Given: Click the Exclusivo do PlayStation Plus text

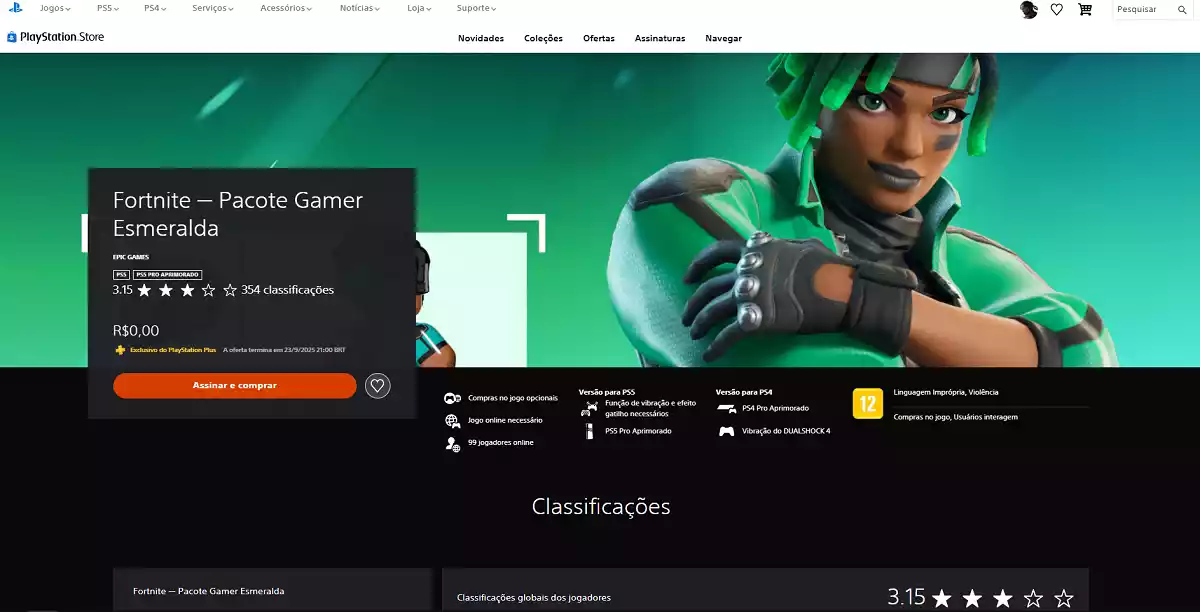Looking at the screenshot, I should [x=173, y=350].
